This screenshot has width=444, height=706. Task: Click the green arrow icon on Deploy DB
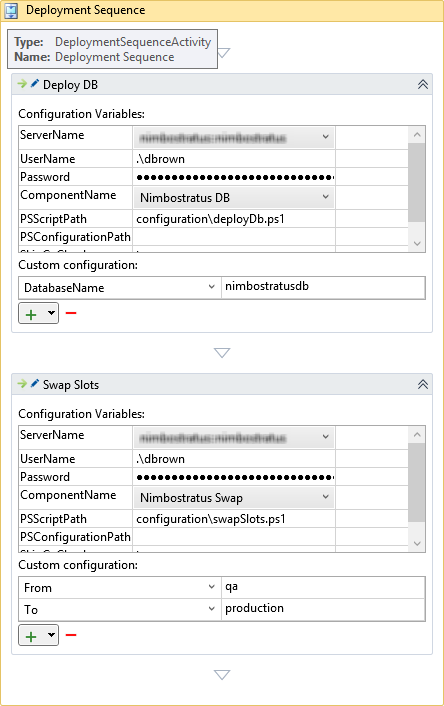click(x=22, y=84)
